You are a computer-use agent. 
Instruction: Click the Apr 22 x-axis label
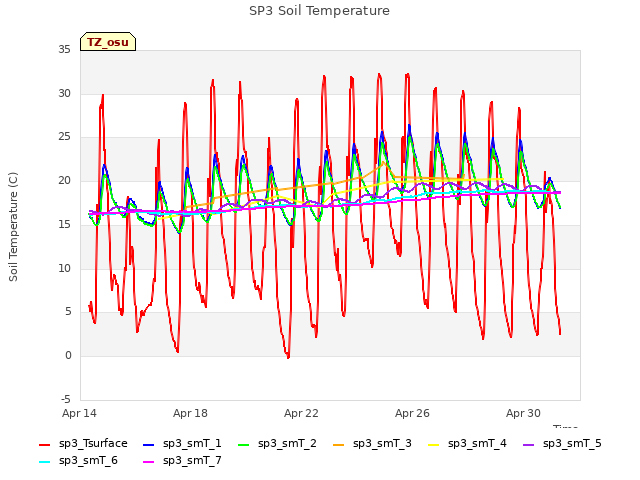tap(301, 413)
